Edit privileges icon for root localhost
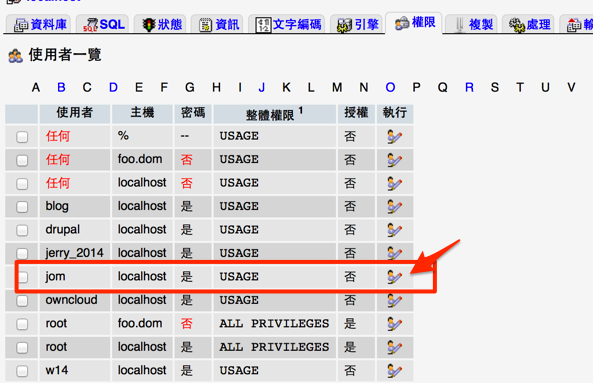593x383 pixels. pos(394,347)
